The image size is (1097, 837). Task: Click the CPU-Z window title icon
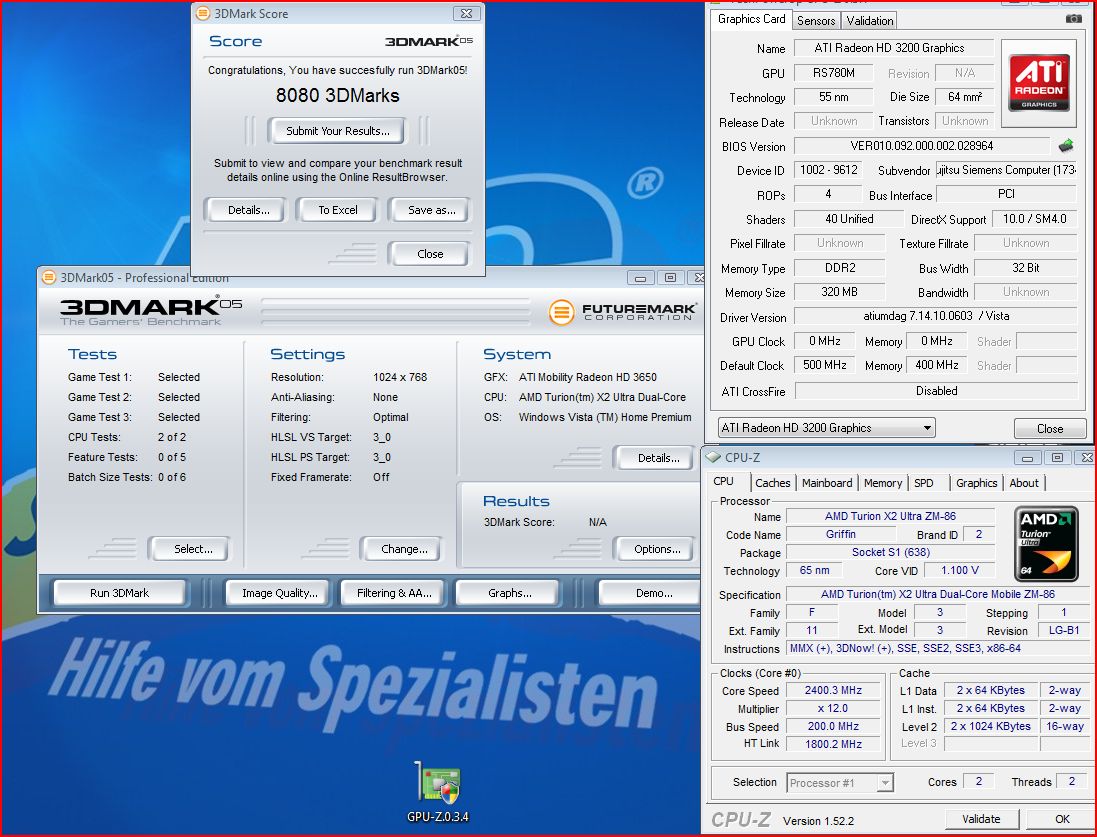point(713,457)
